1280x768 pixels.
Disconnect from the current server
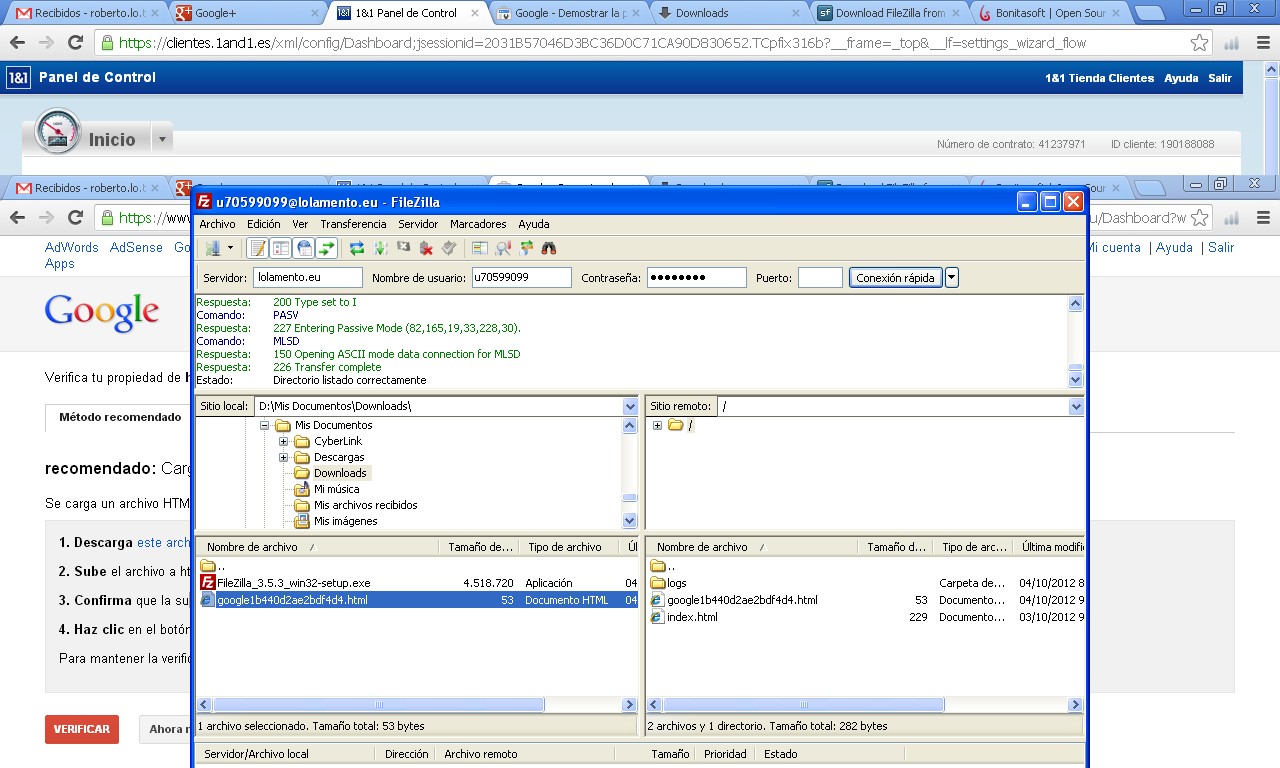(x=426, y=248)
